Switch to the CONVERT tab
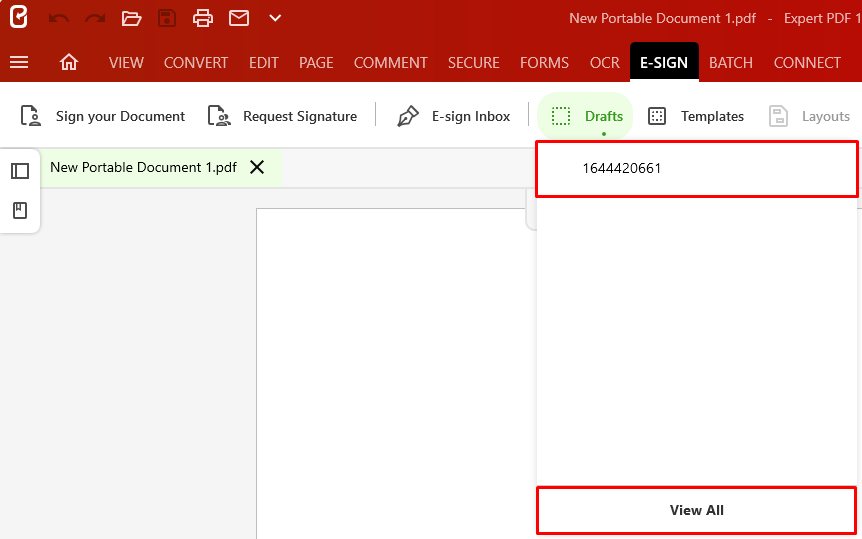Image resolution: width=862 pixels, height=539 pixels. click(196, 63)
